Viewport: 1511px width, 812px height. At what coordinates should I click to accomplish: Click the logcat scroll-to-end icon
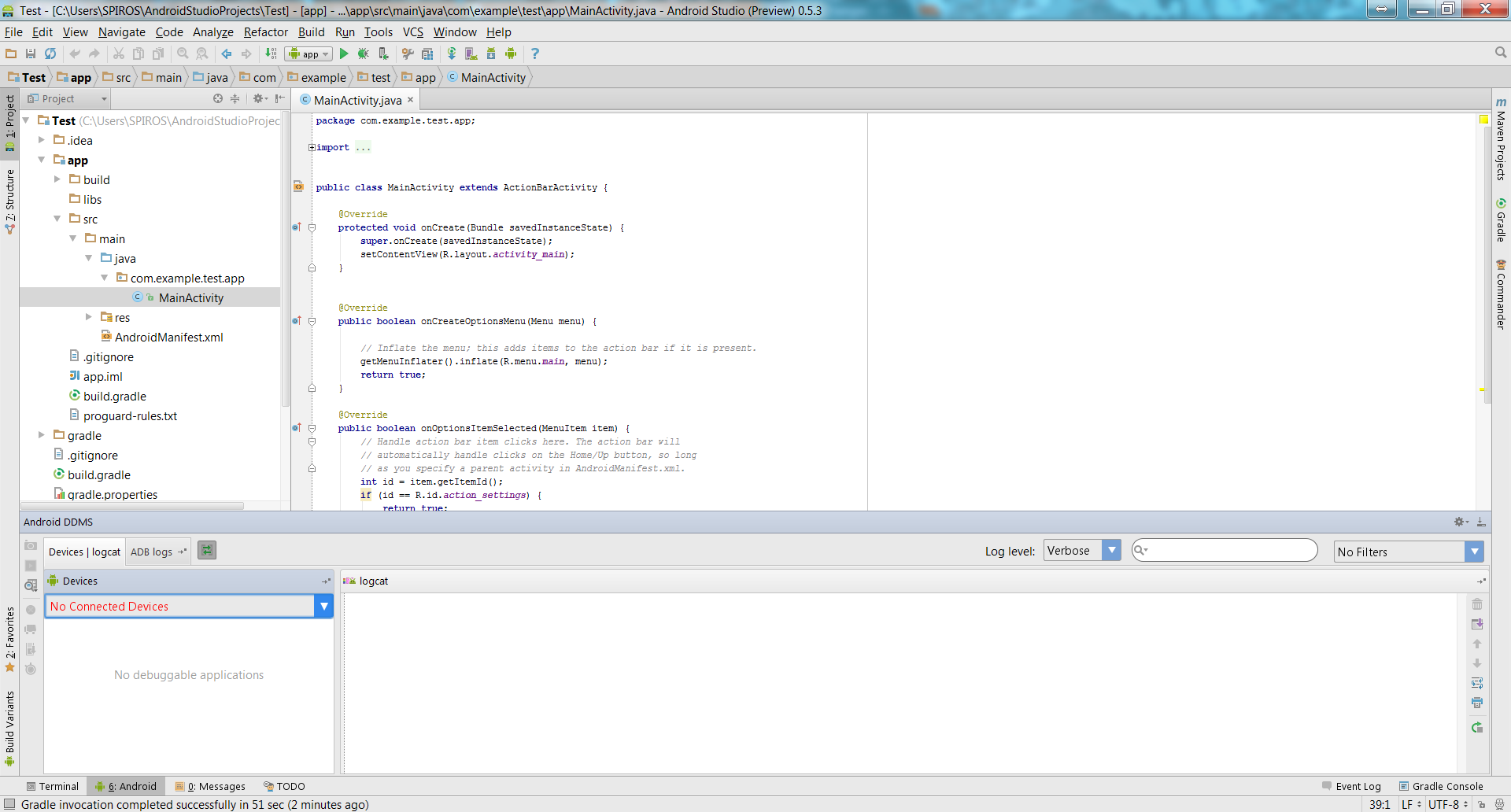(x=1477, y=624)
